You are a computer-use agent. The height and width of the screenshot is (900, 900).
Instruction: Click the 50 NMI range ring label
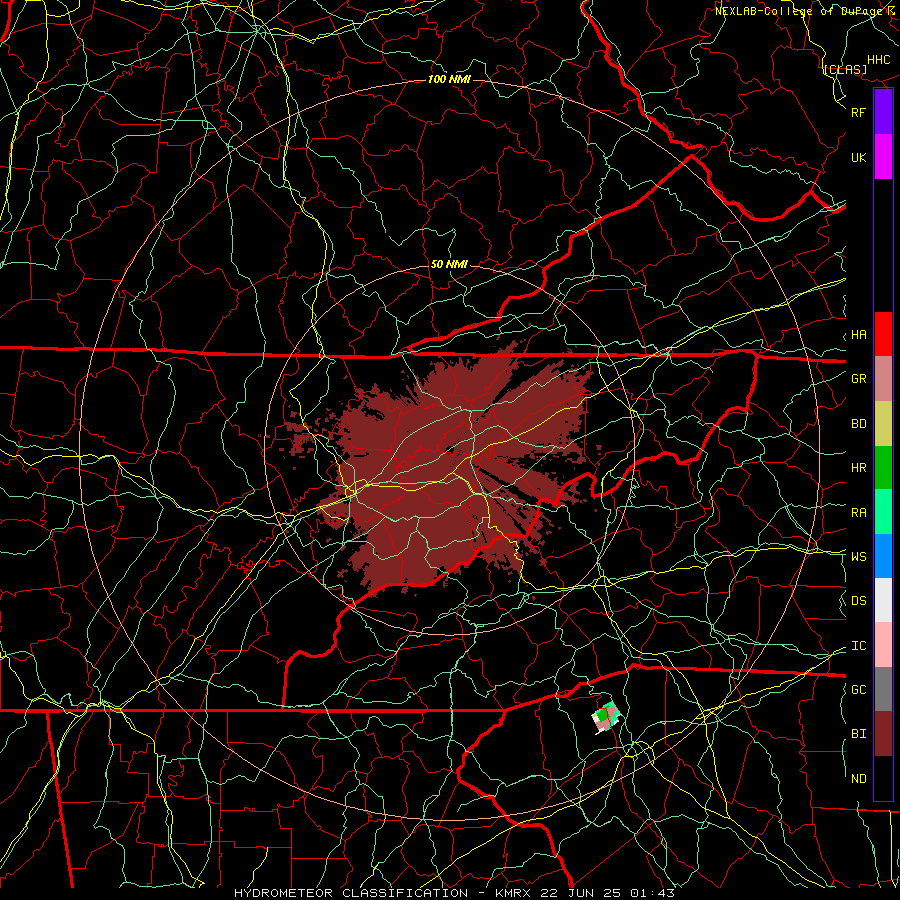click(x=449, y=264)
